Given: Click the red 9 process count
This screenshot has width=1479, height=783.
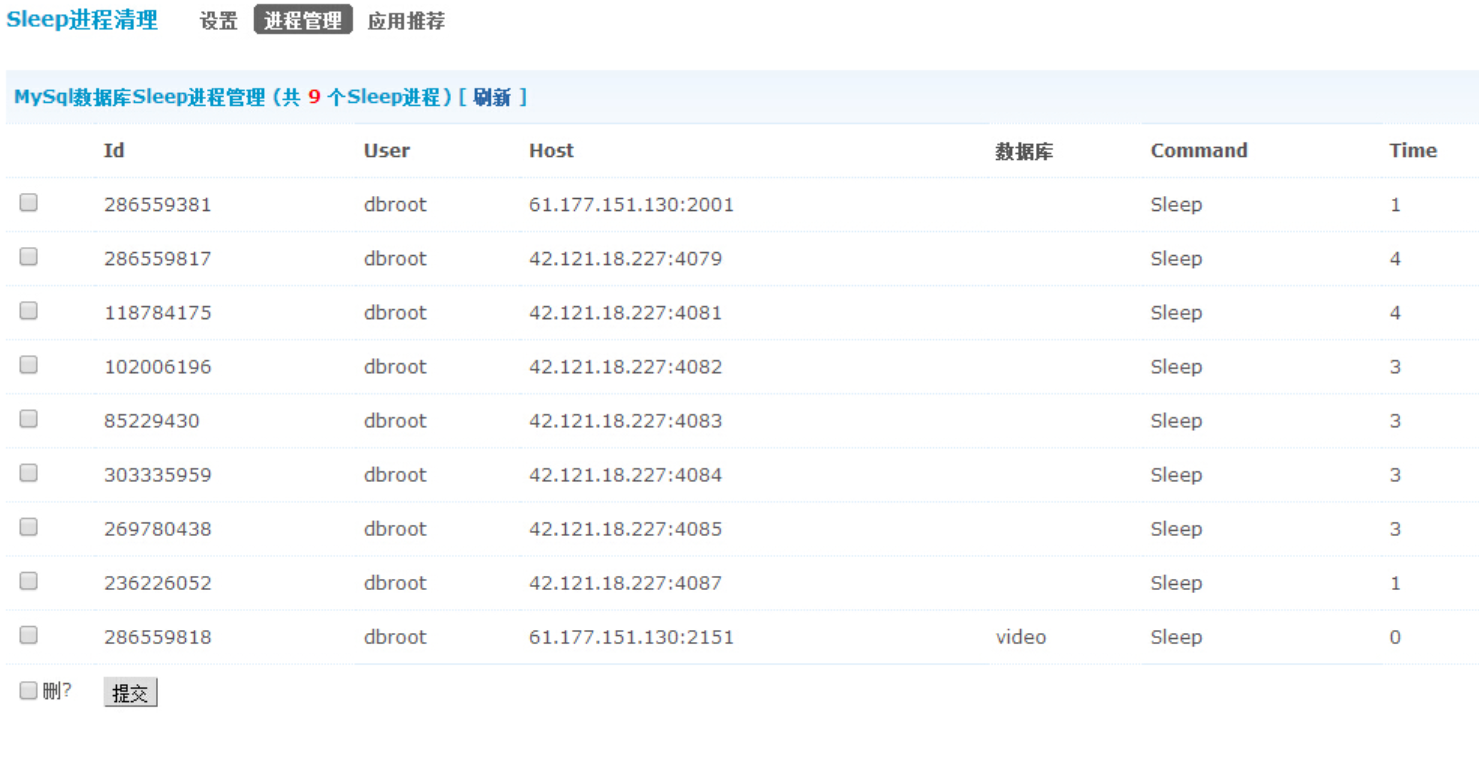Looking at the screenshot, I should (x=314, y=97).
